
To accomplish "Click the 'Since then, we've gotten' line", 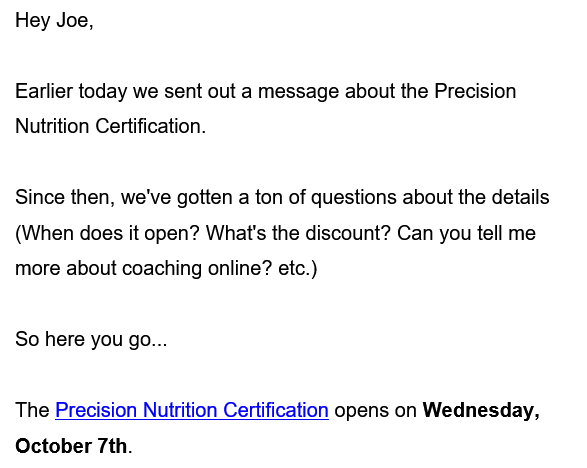I will [x=282, y=197].
